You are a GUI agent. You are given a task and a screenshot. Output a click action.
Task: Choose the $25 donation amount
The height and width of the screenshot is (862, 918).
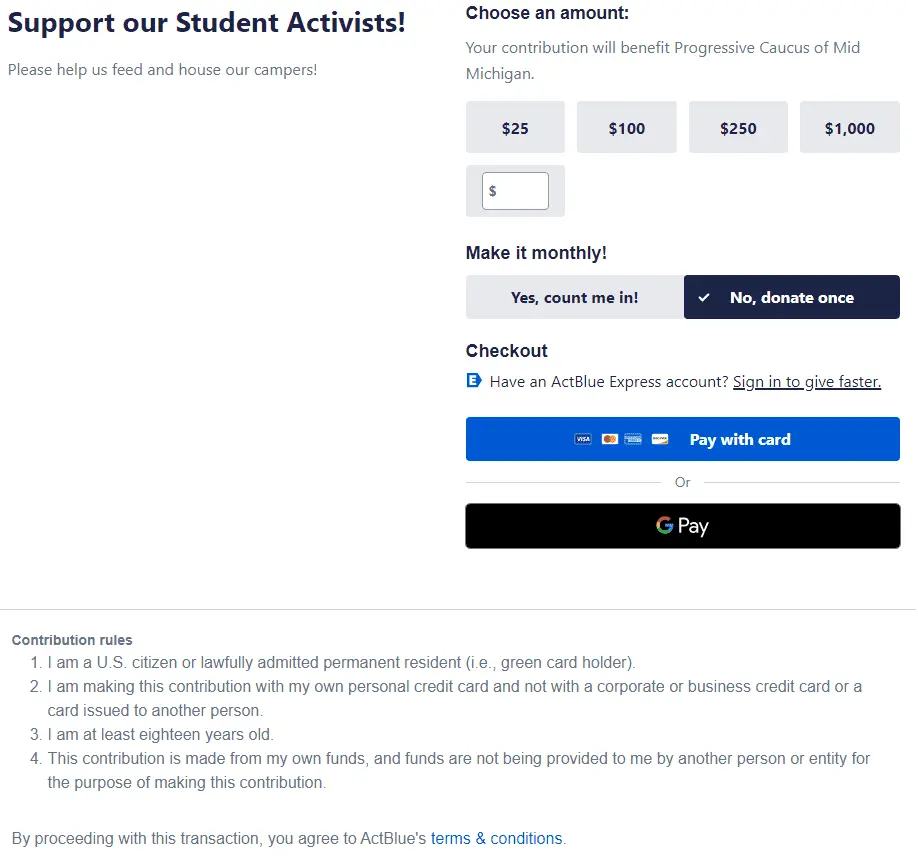[515, 128]
